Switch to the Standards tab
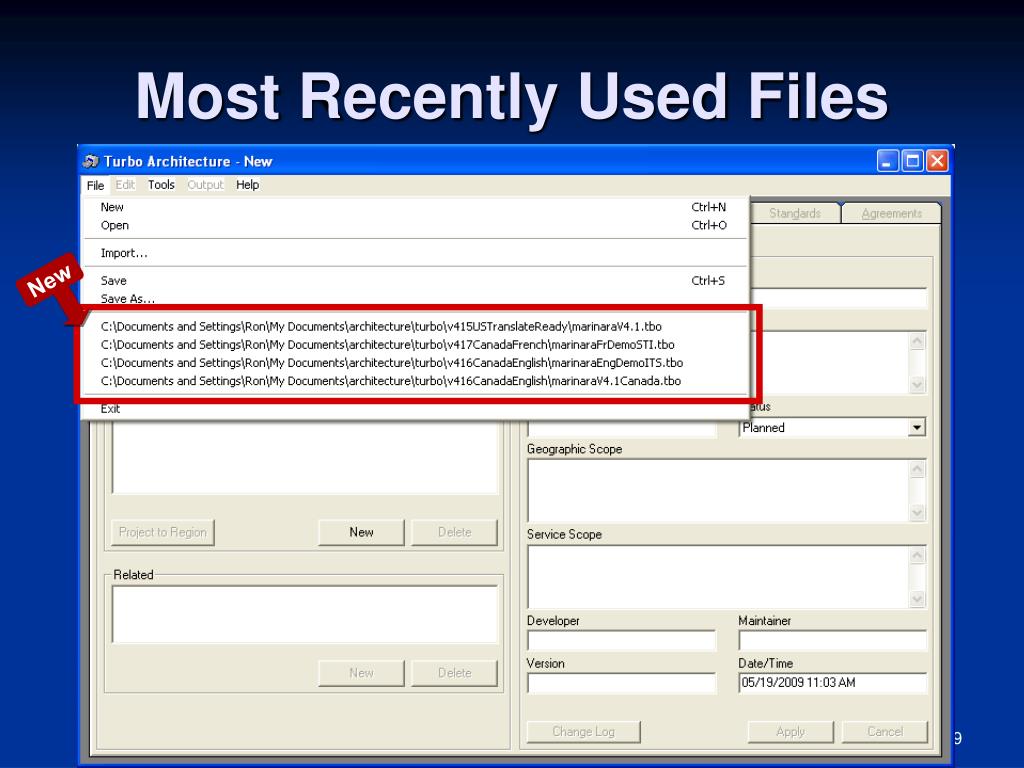1024x768 pixels. [795, 214]
